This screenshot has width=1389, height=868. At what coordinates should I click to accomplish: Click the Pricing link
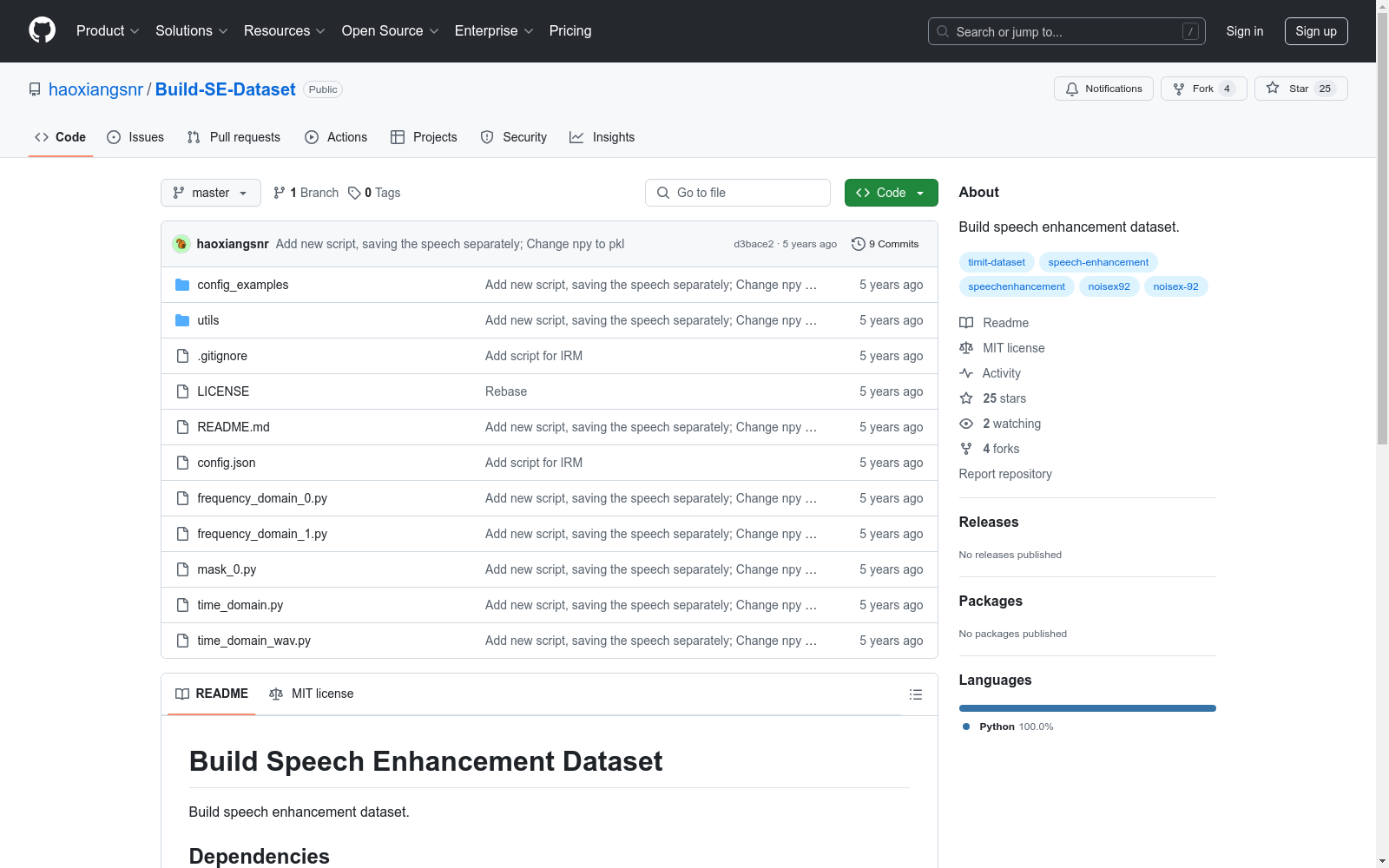pos(570,30)
